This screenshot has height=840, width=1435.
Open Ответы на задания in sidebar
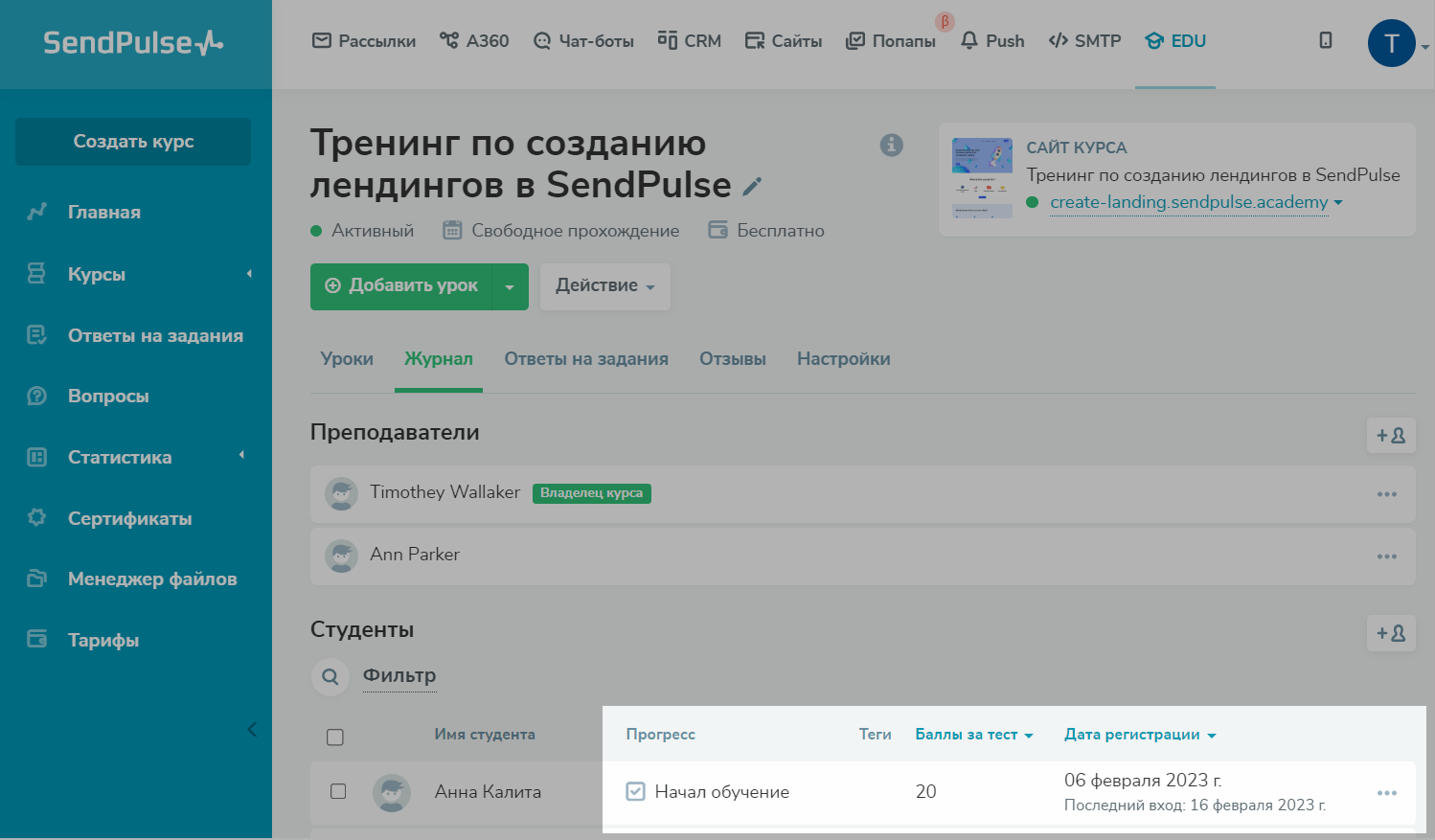coord(155,335)
